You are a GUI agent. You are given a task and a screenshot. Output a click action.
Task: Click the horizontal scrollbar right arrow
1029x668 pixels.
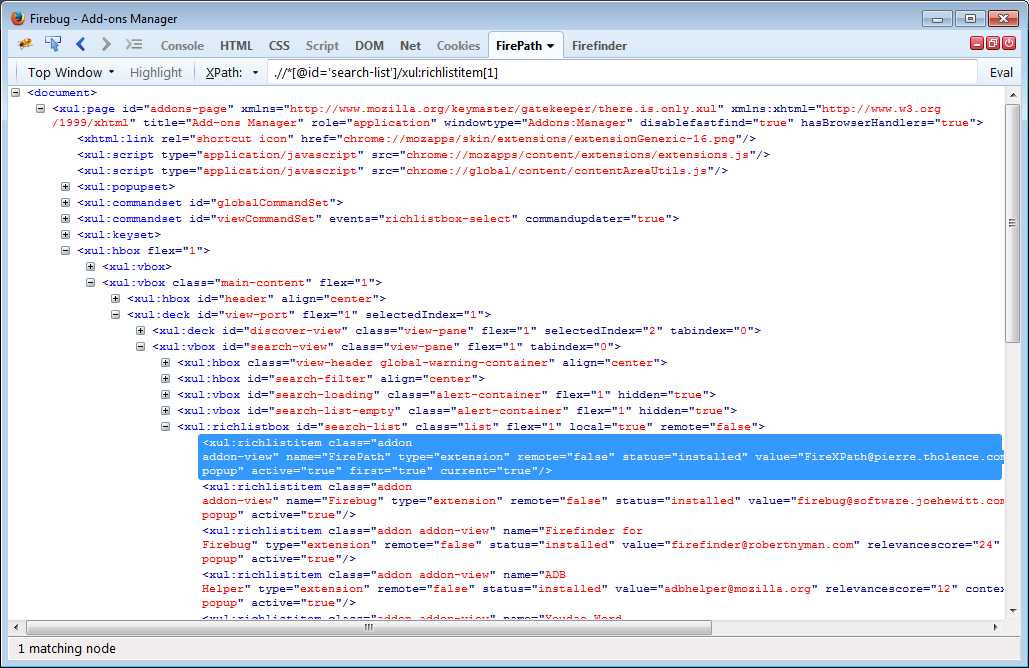coord(996,627)
